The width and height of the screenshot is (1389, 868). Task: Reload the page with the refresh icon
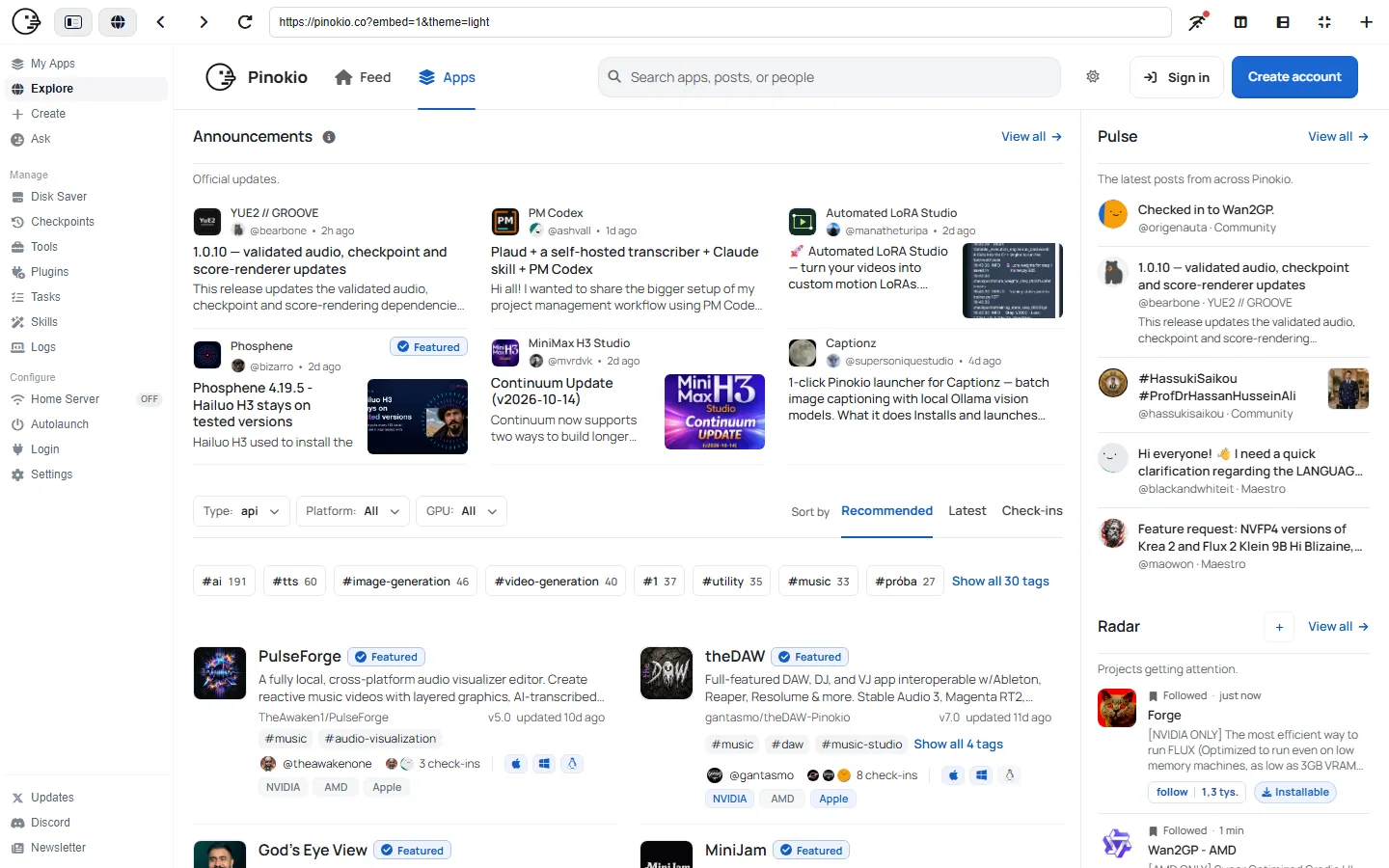click(x=245, y=21)
